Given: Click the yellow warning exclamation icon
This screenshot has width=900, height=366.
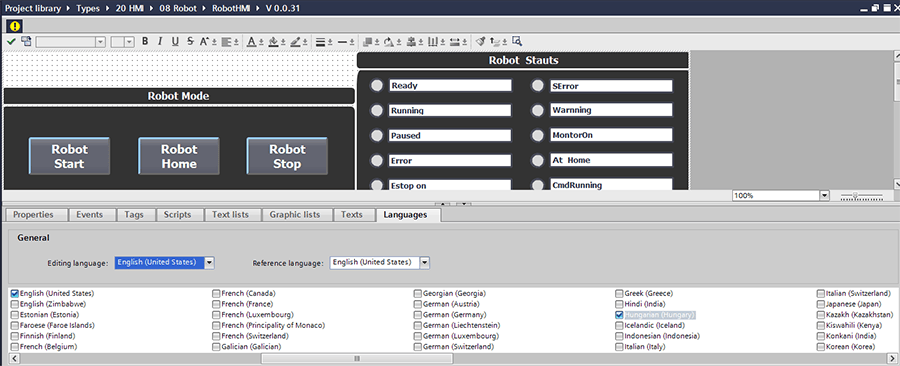Looking at the screenshot, I should tap(14, 26).
